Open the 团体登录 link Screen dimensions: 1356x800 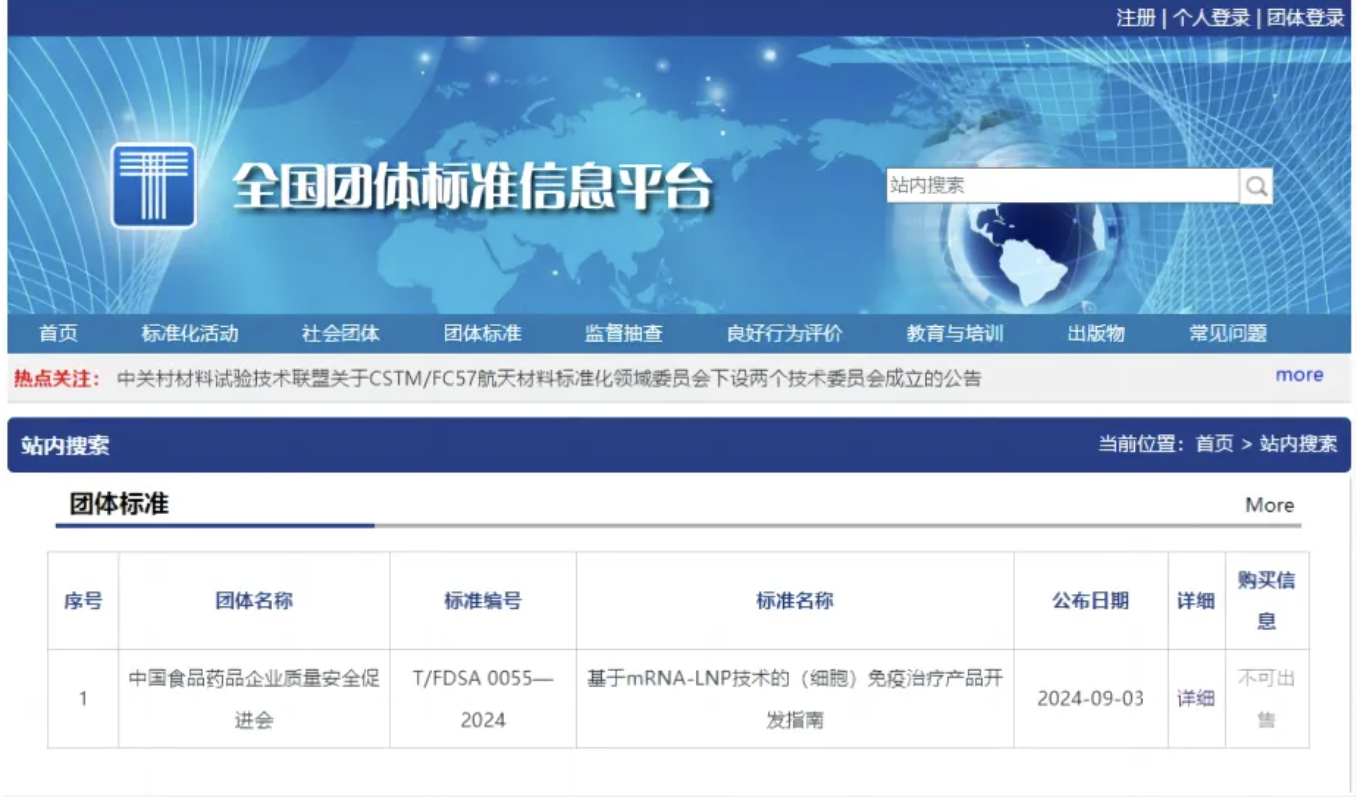[1305, 17]
